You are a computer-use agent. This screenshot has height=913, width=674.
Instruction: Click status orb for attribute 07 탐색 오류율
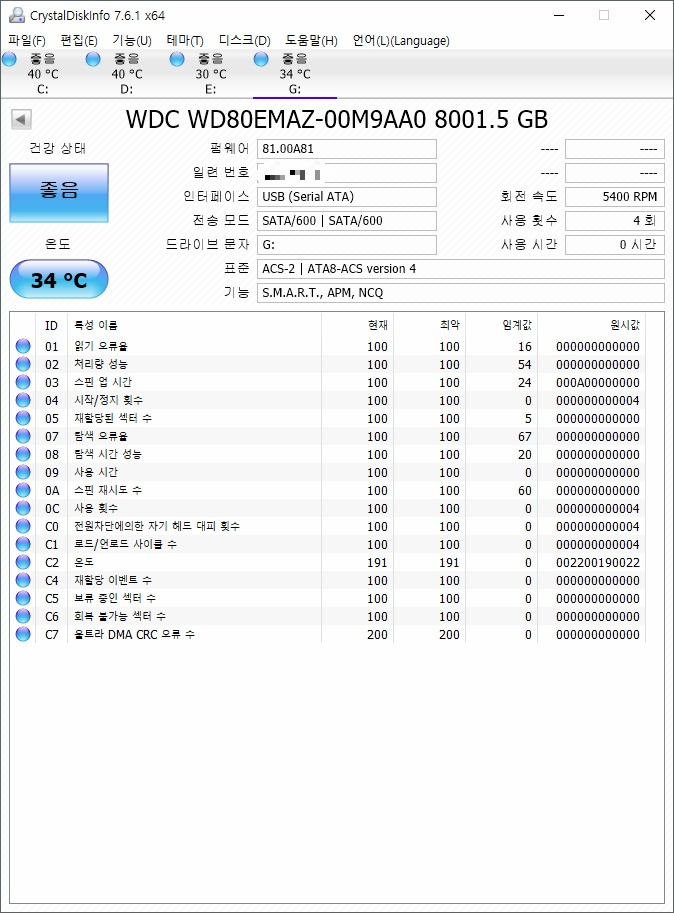tap(23, 436)
